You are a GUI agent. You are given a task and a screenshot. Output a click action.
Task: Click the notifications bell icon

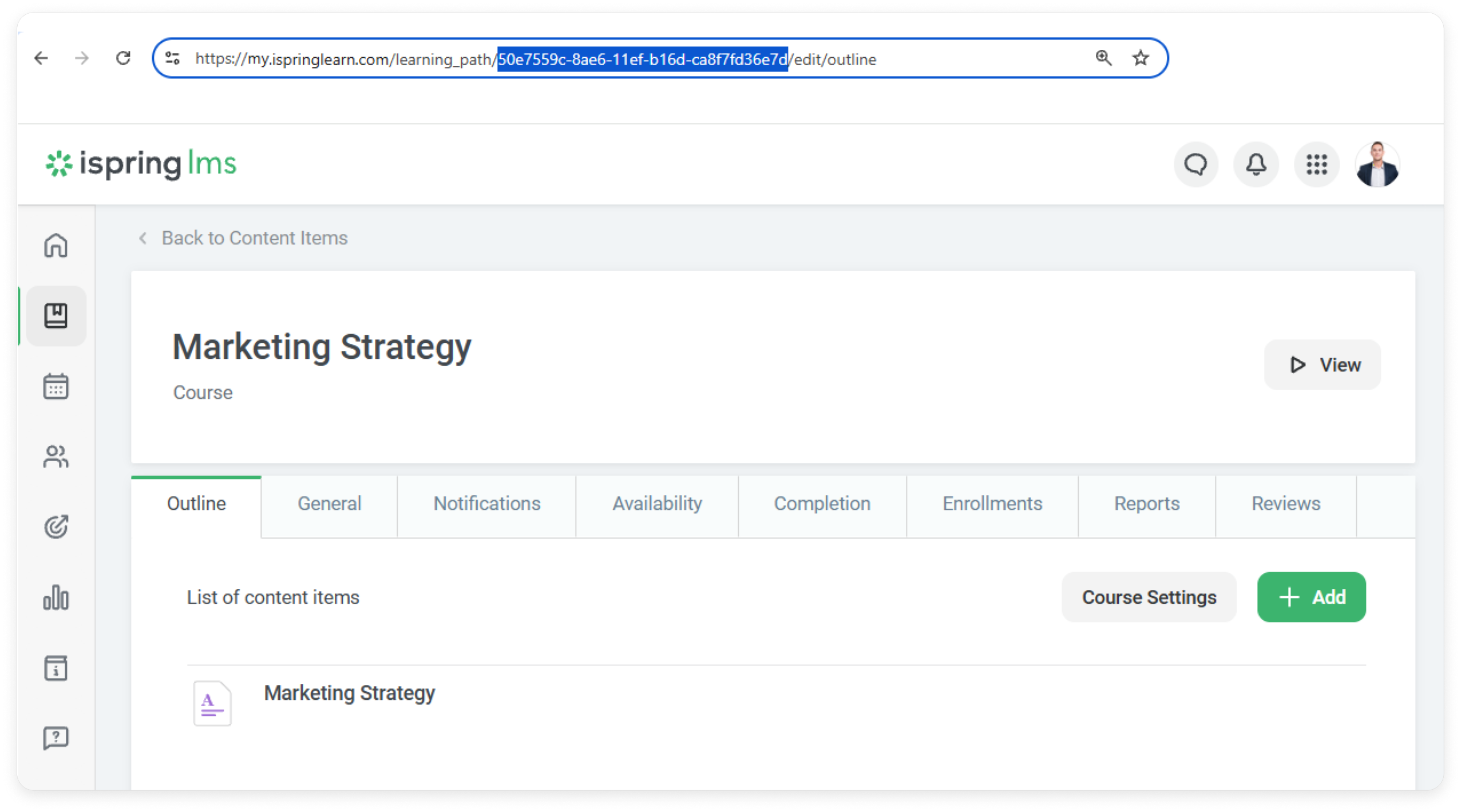[1256, 165]
